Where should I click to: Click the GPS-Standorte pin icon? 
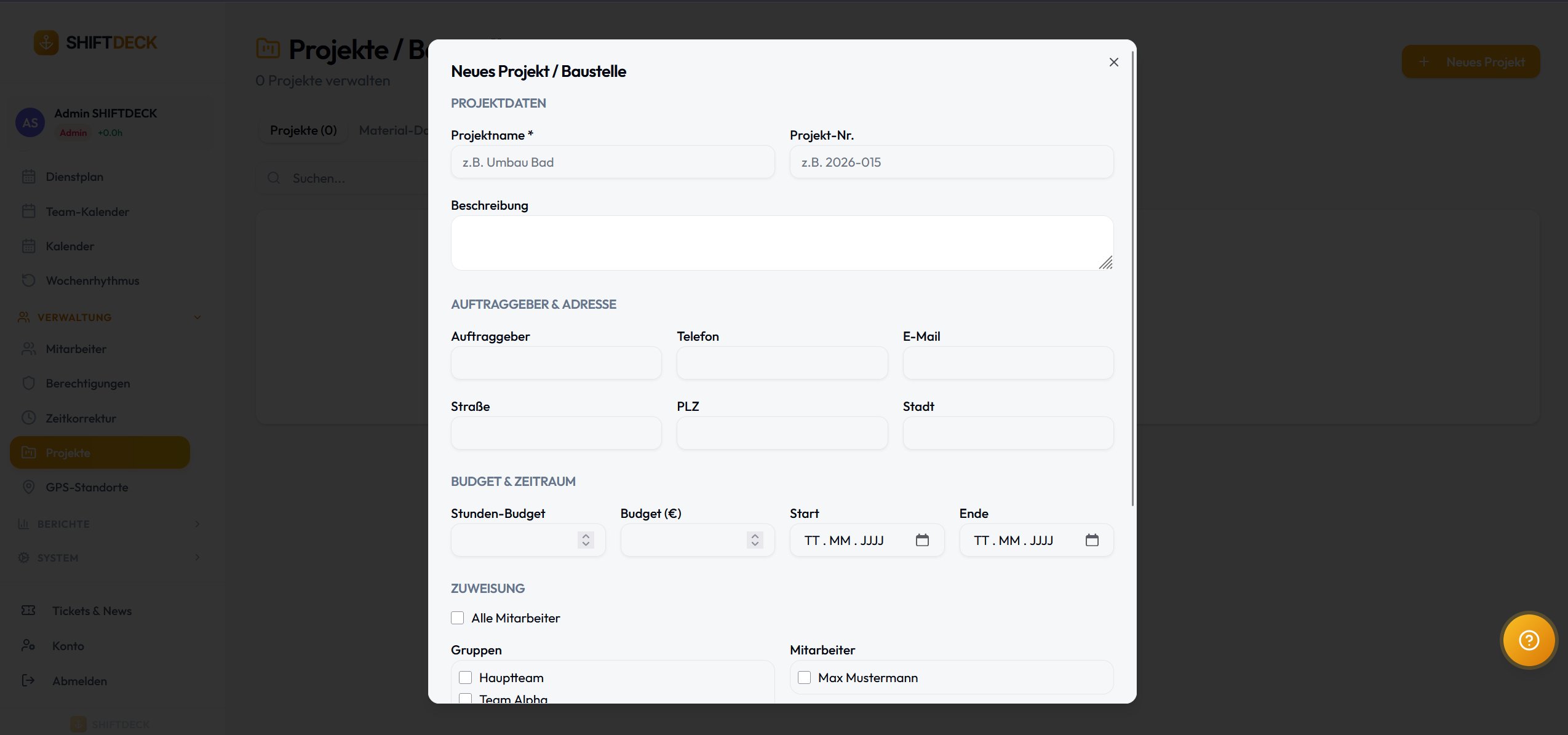28,487
